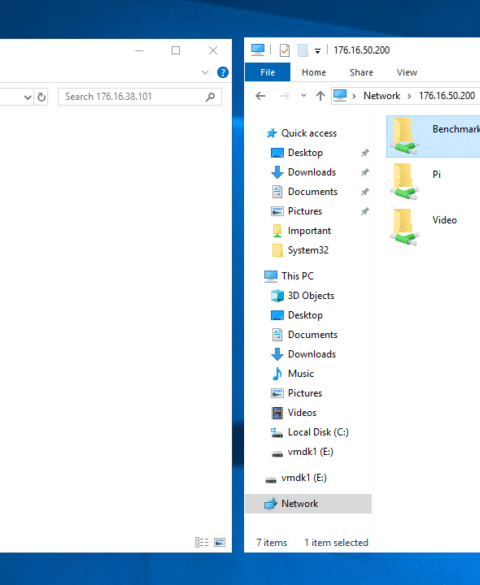
Task: Open the File ribbon tab
Action: coord(267,72)
